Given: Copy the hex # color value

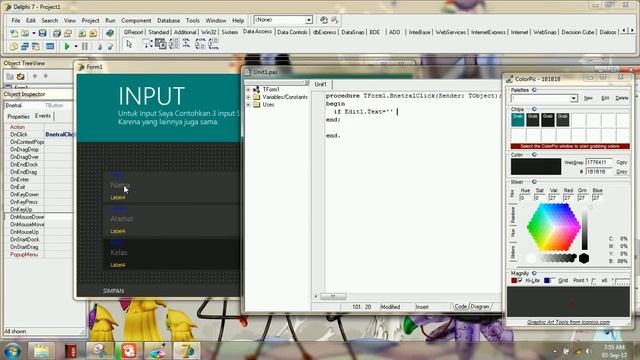Looking at the screenshot, I should coord(622,172).
